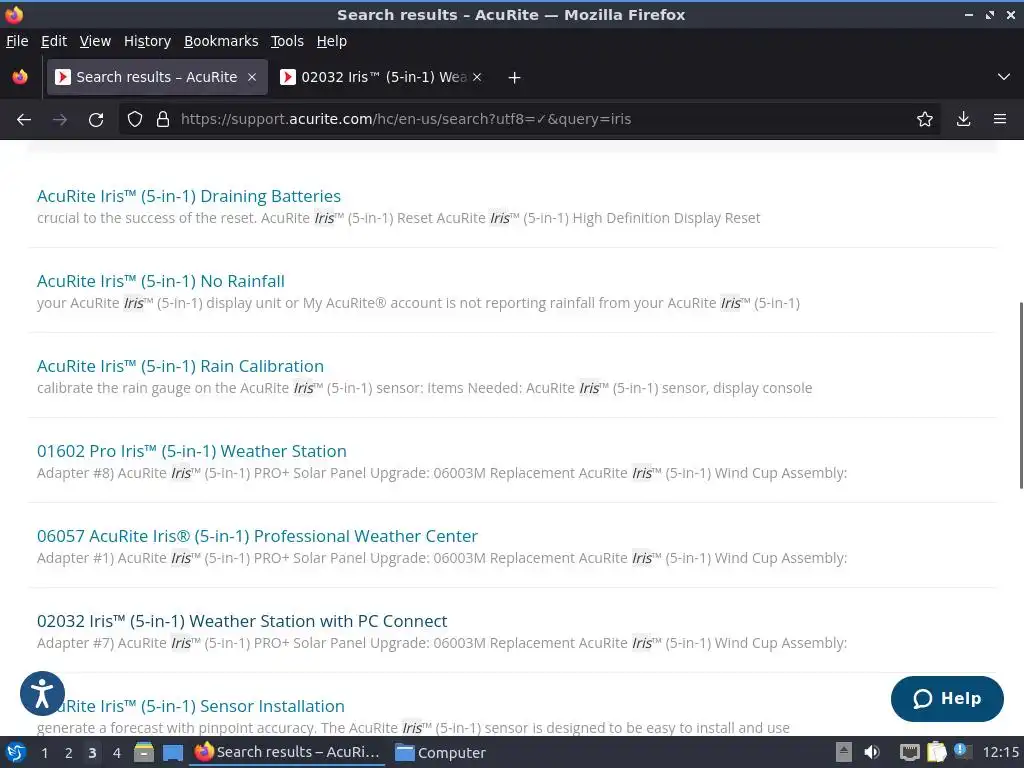Open 01602 Pro Iris Weather Station article

[x=191, y=451]
